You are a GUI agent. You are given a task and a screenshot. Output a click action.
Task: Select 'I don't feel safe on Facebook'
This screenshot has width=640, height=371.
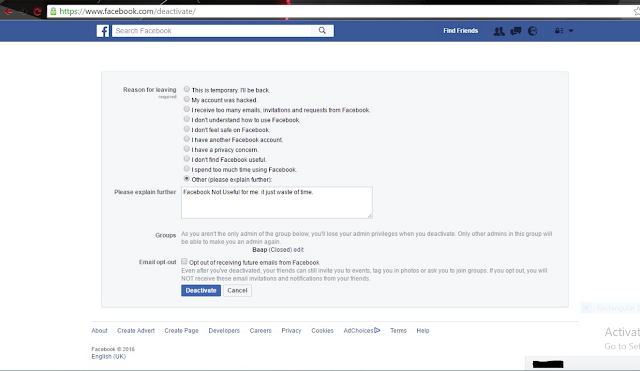point(187,129)
